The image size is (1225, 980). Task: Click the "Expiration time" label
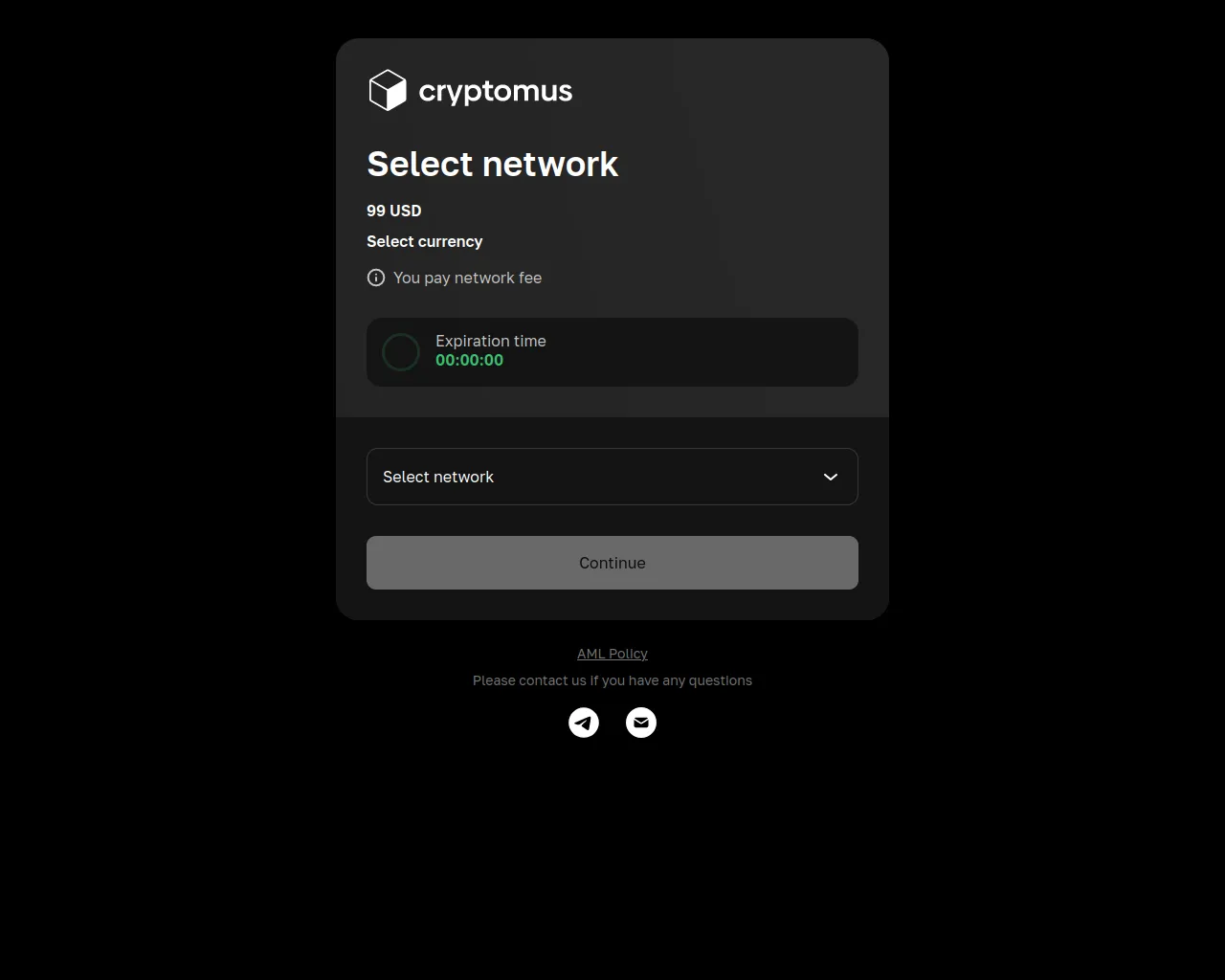tap(491, 341)
